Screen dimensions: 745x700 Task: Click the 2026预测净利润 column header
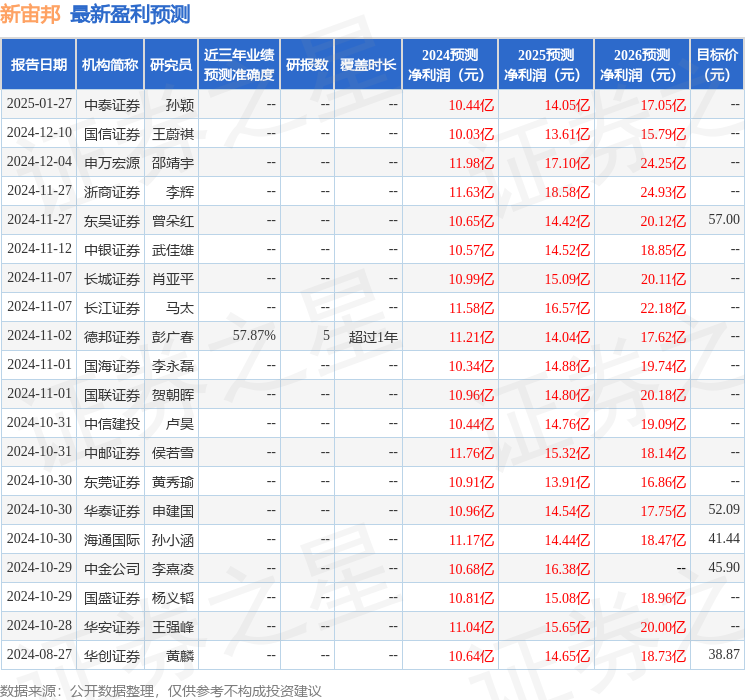(642, 65)
